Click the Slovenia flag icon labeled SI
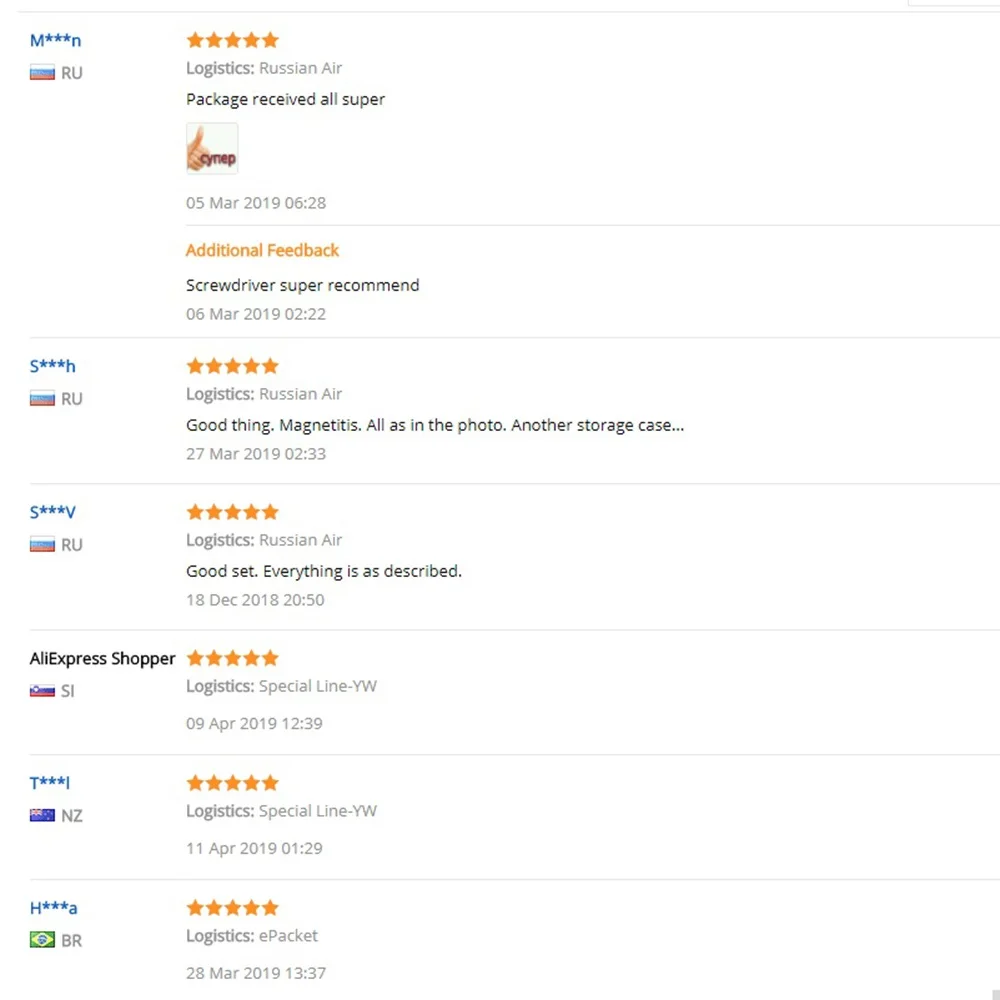Image resolution: width=1000 pixels, height=1000 pixels. (42, 691)
